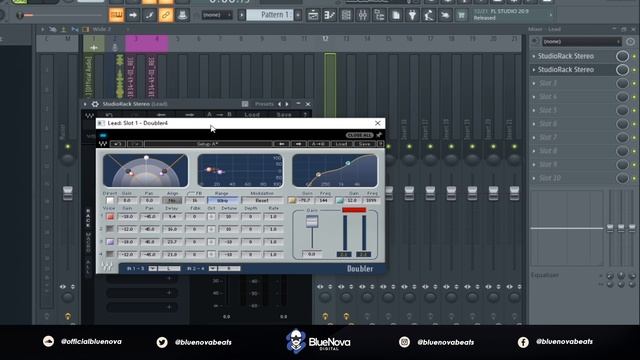
Task: Click StudioRack window settings gear icon
Action: coord(95,104)
